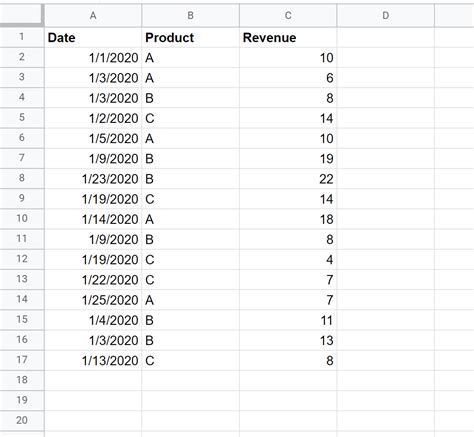Click date cell 1/13/2020
The image size is (474, 437).
[x=93, y=360]
